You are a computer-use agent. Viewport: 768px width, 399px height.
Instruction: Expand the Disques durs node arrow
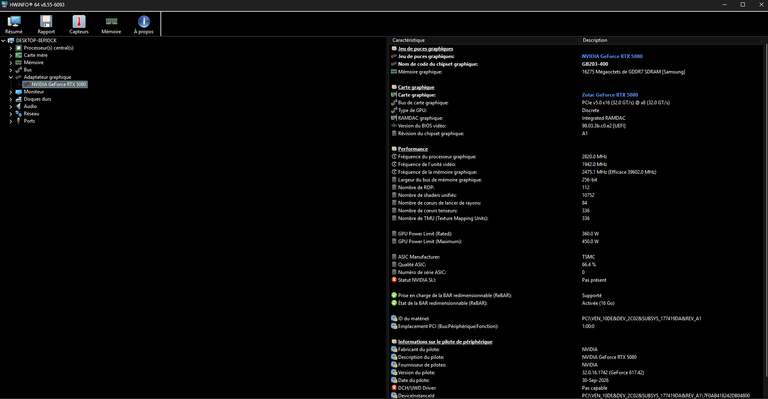[11, 99]
